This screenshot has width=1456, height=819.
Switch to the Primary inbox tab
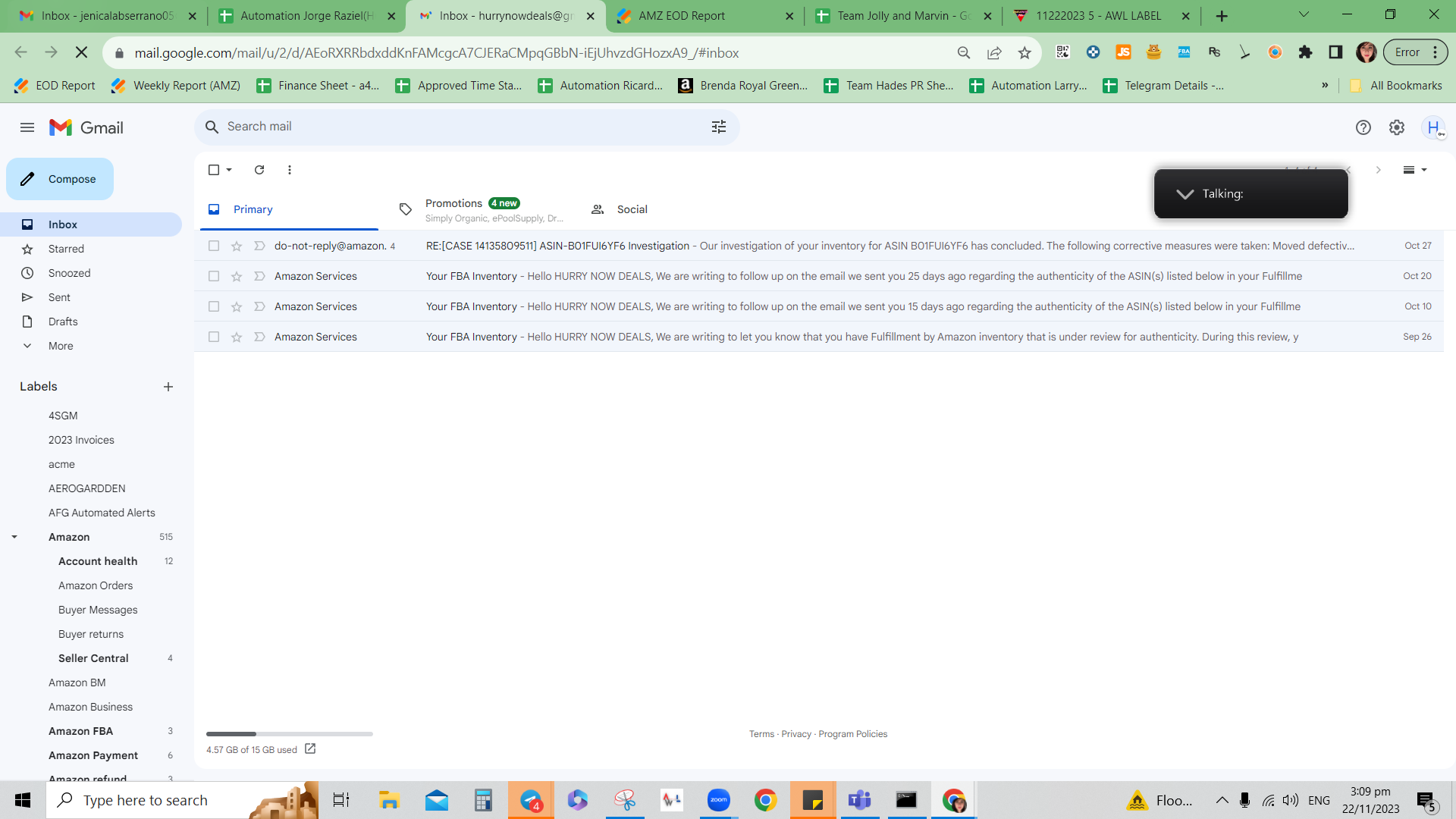pos(289,209)
